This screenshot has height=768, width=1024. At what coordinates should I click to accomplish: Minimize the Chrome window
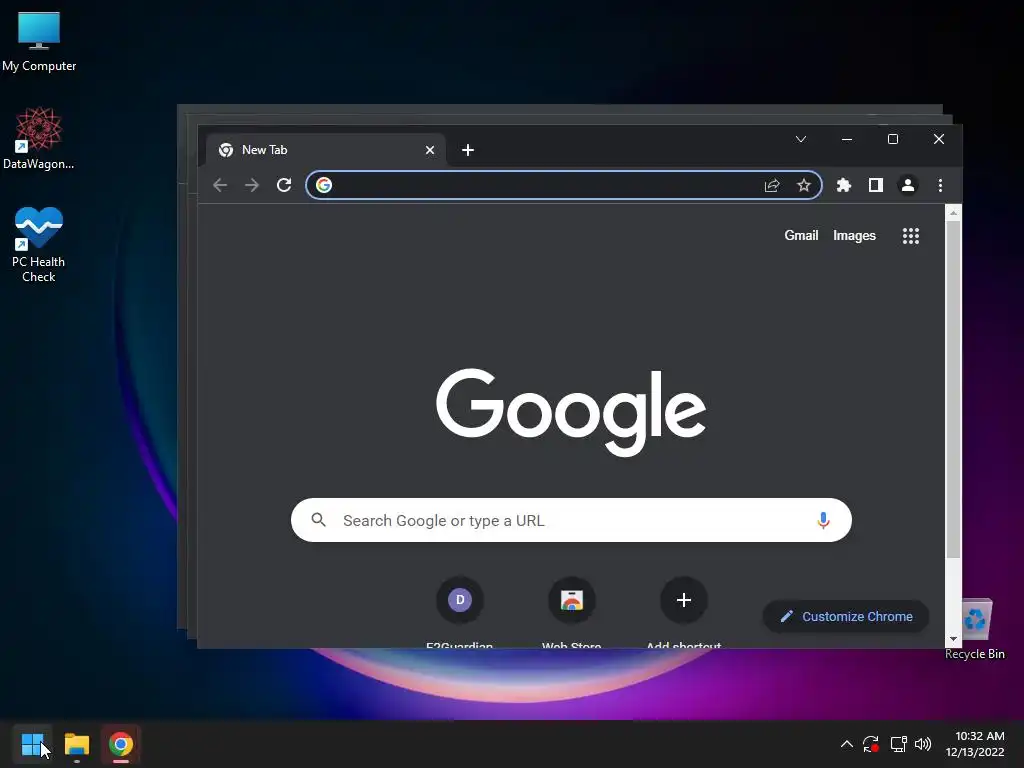tap(847, 139)
